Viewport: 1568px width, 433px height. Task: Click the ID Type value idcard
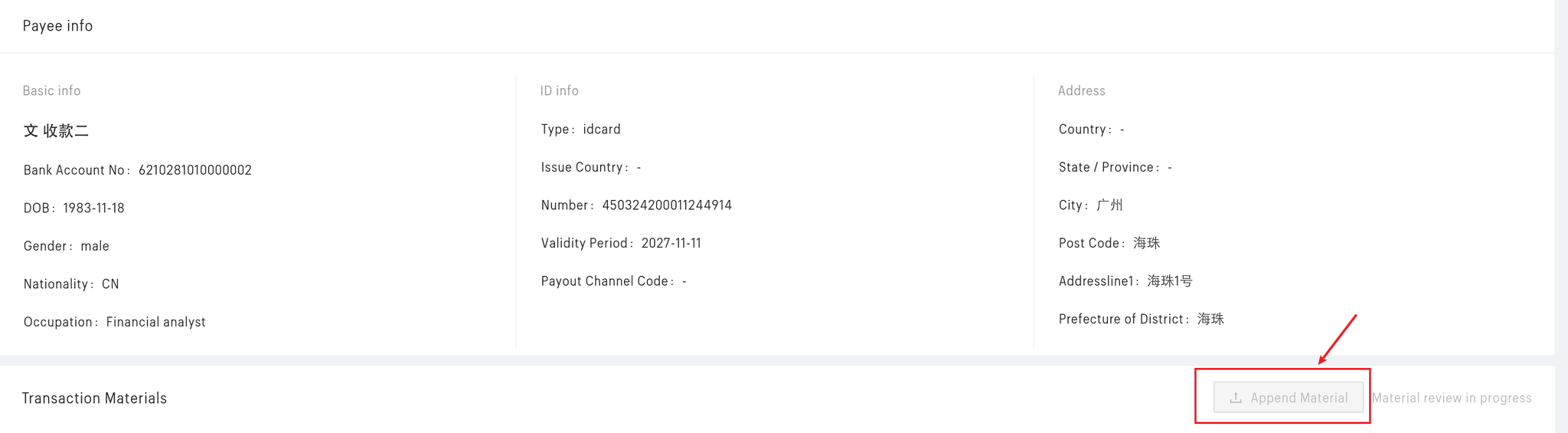point(601,130)
